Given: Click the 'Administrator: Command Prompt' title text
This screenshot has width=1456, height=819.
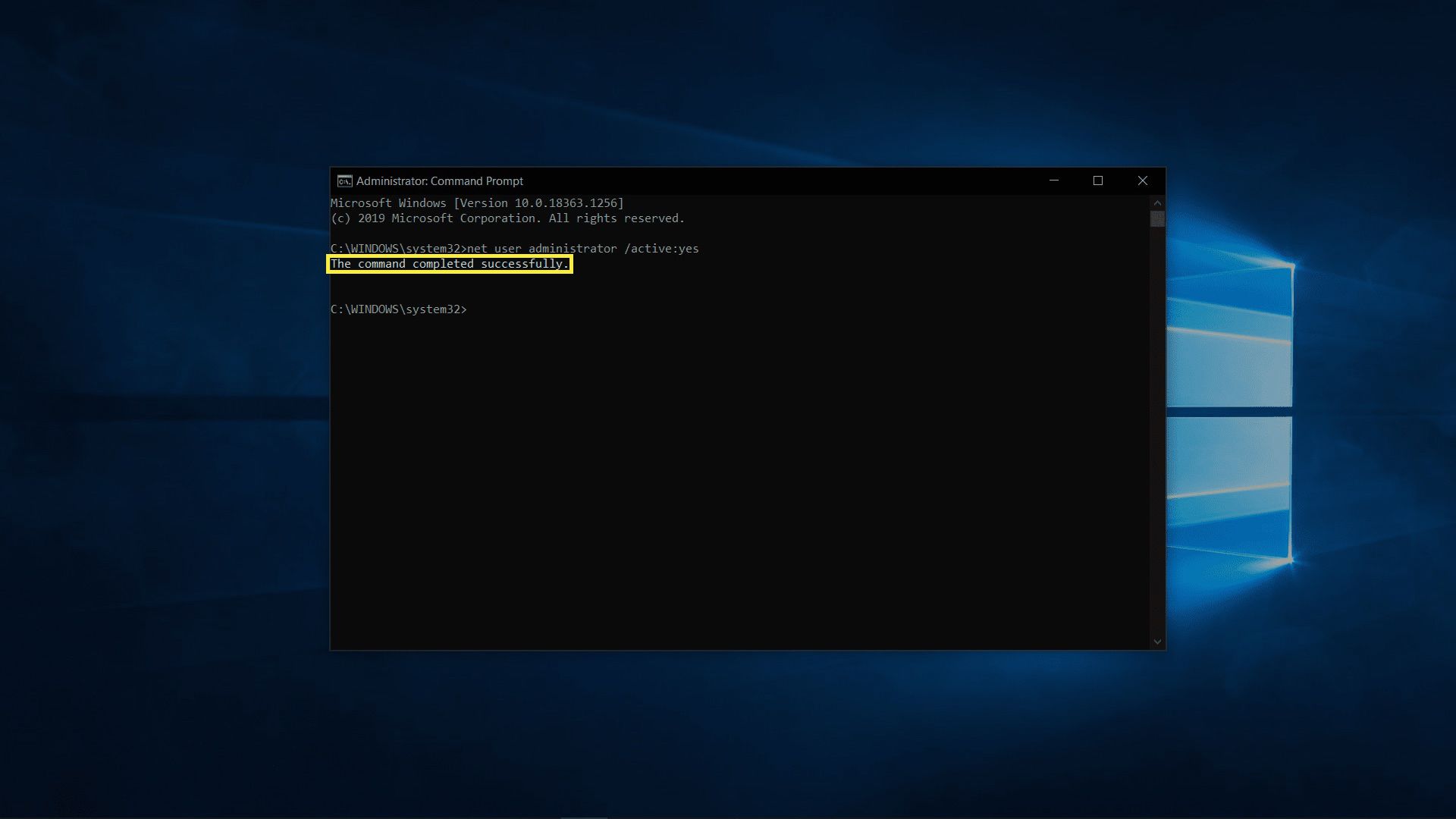Looking at the screenshot, I should pos(440,181).
